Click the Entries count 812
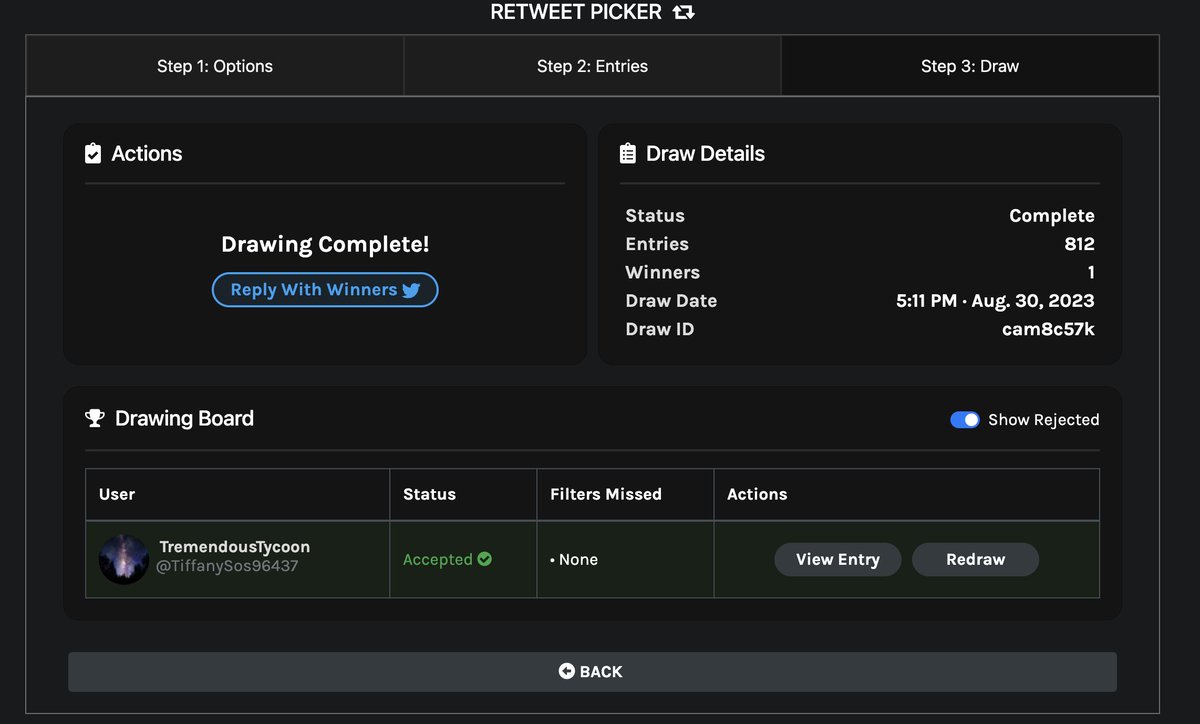The image size is (1200, 724). pos(1080,244)
